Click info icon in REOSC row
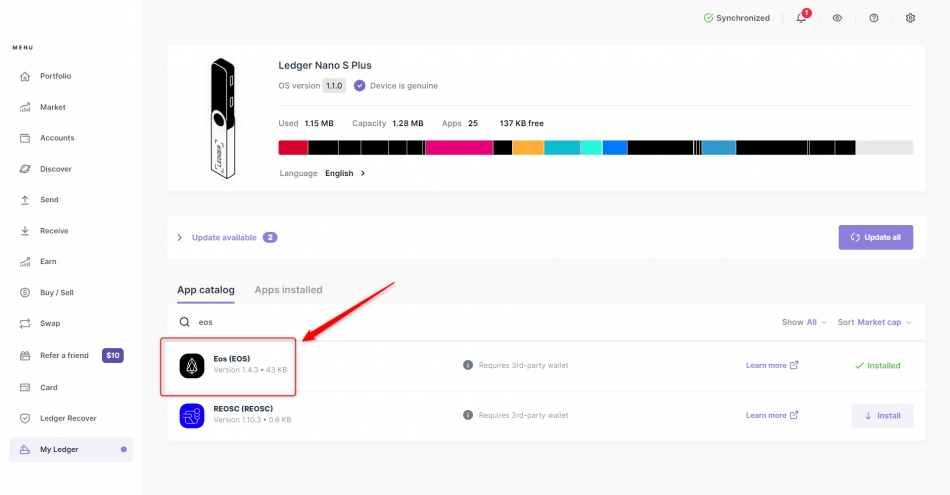 tap(468, 415)
